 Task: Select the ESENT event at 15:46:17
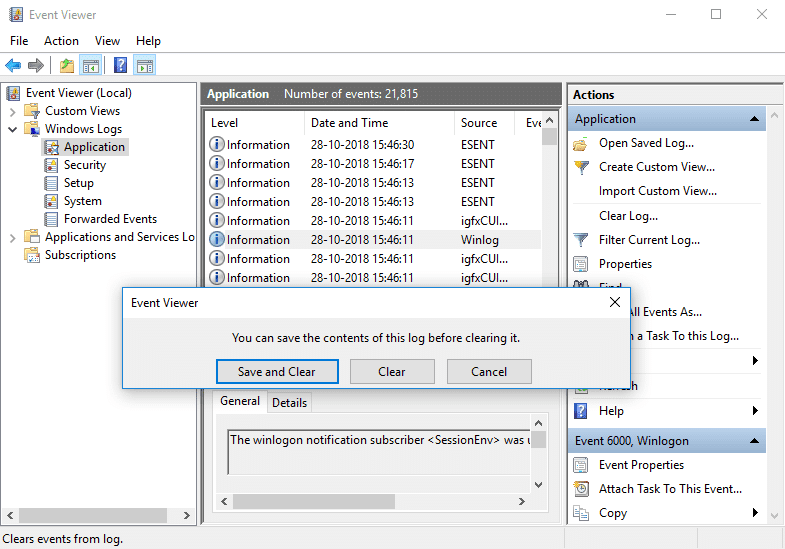coord(373,164)
